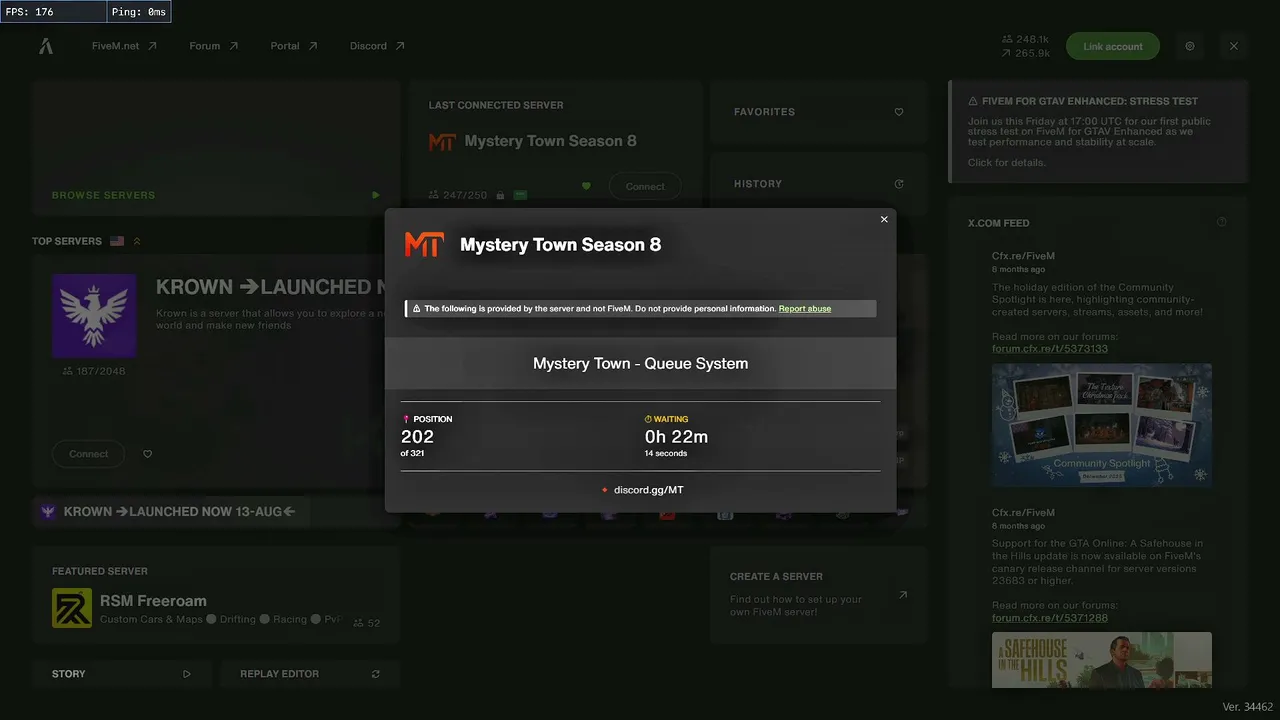This screenshot has height=720, width=1280.
Task: Open the forum.cfx.re/t/5371288 link
Action: [1050, 617]
